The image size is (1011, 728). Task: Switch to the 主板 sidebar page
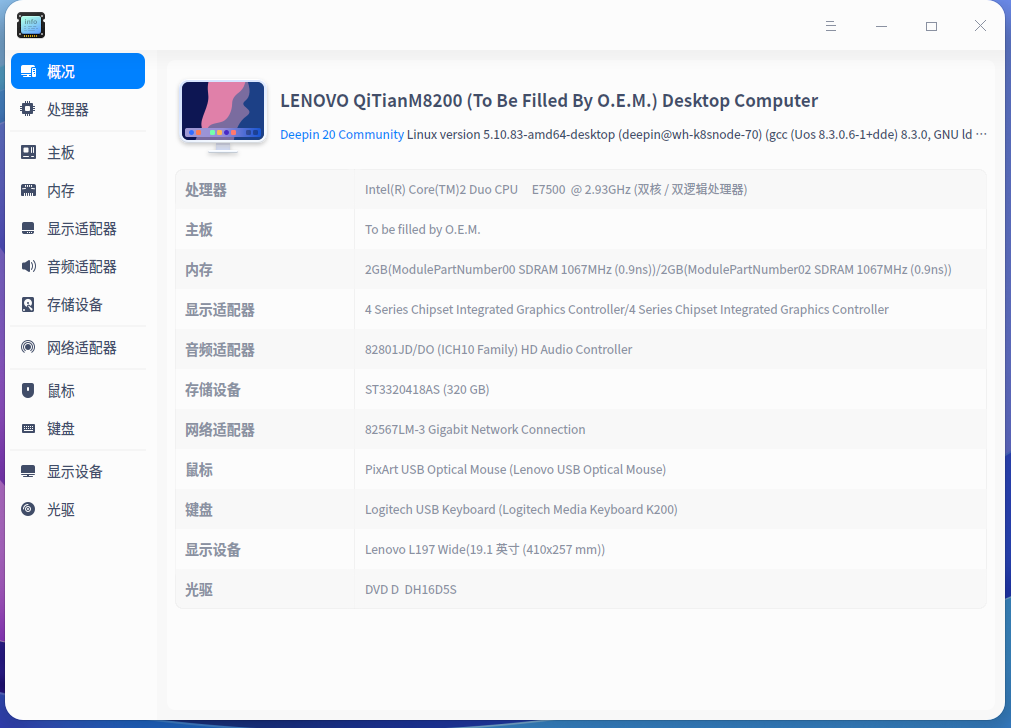pos(78,153)
